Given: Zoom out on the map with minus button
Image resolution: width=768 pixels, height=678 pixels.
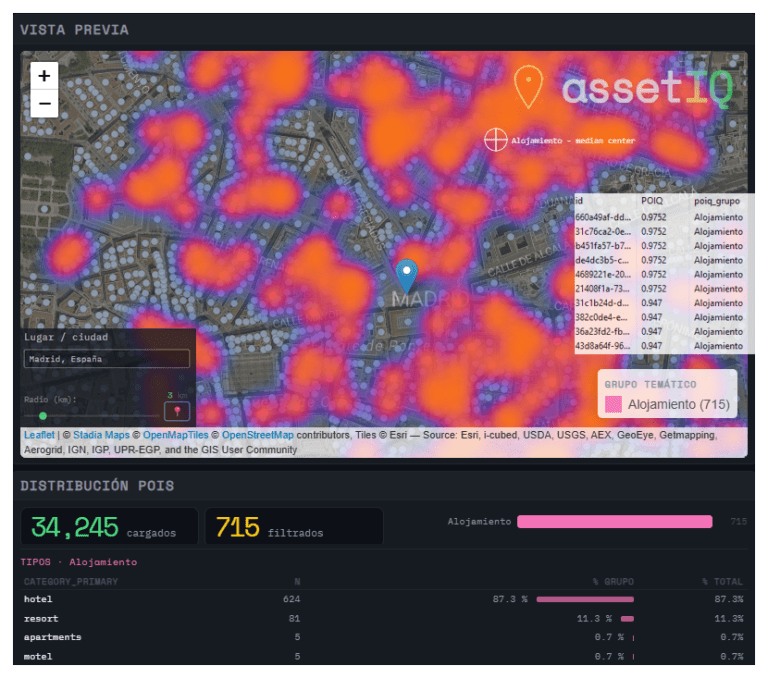Looking at the screenshot, I should click(44, 103).
